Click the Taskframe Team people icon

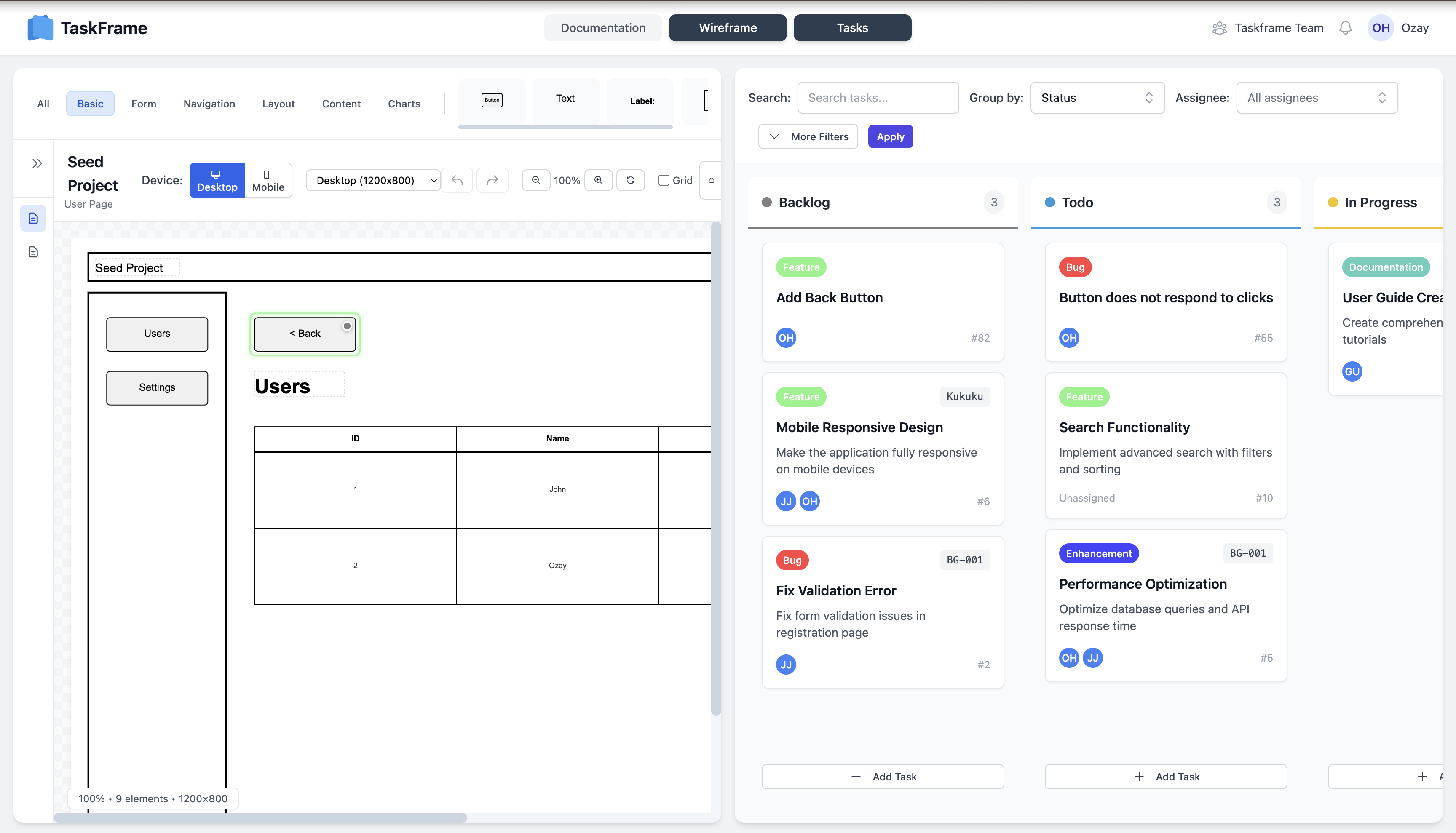[x=1220, y=27]
